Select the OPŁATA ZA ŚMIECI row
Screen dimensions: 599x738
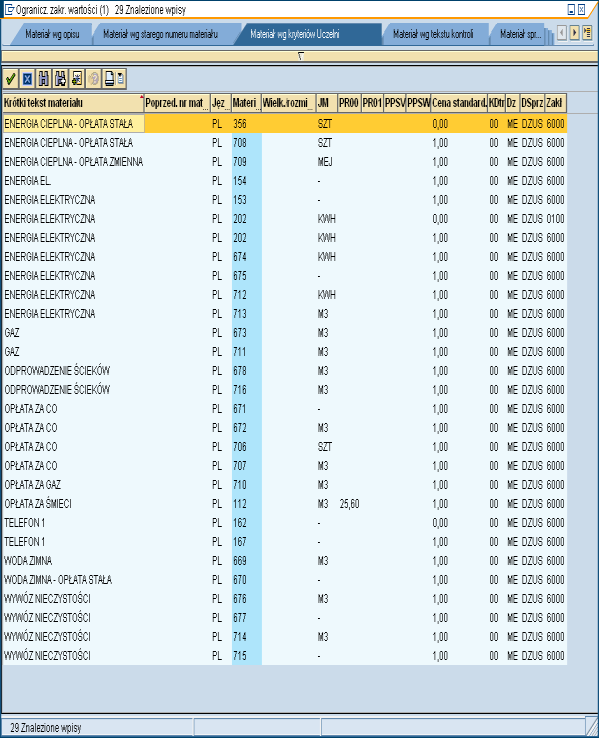coord(285,504)
